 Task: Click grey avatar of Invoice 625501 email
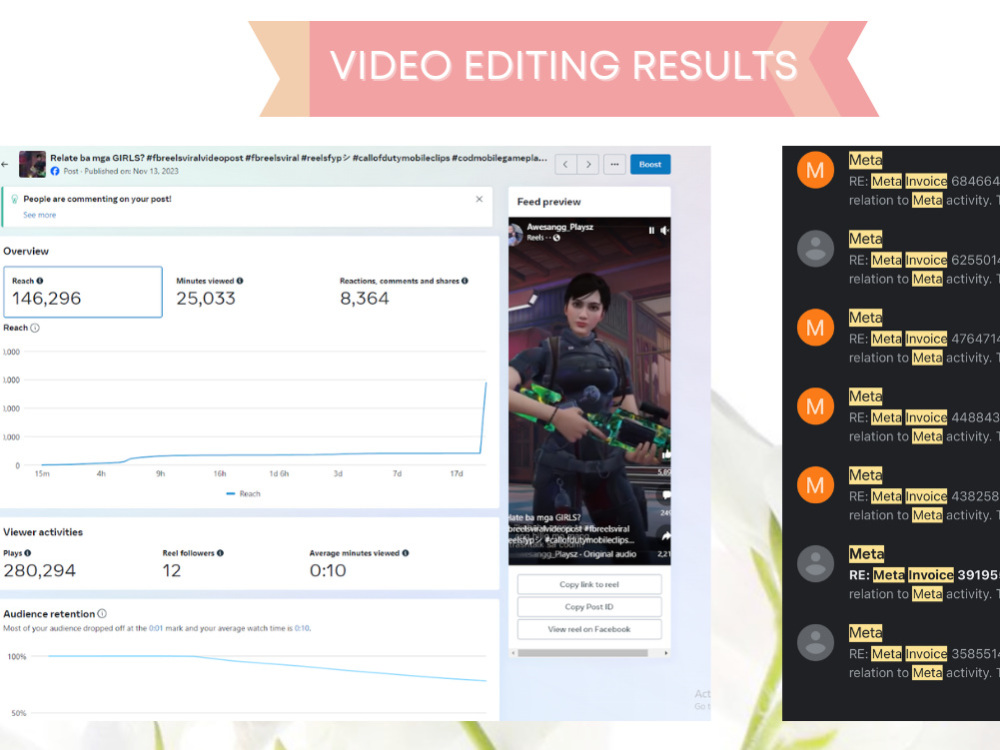[x=816, y=249]
